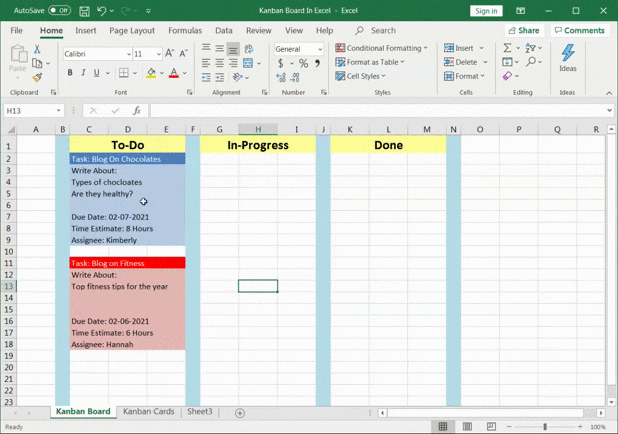Open the Ideas pane

coord(567,58)
